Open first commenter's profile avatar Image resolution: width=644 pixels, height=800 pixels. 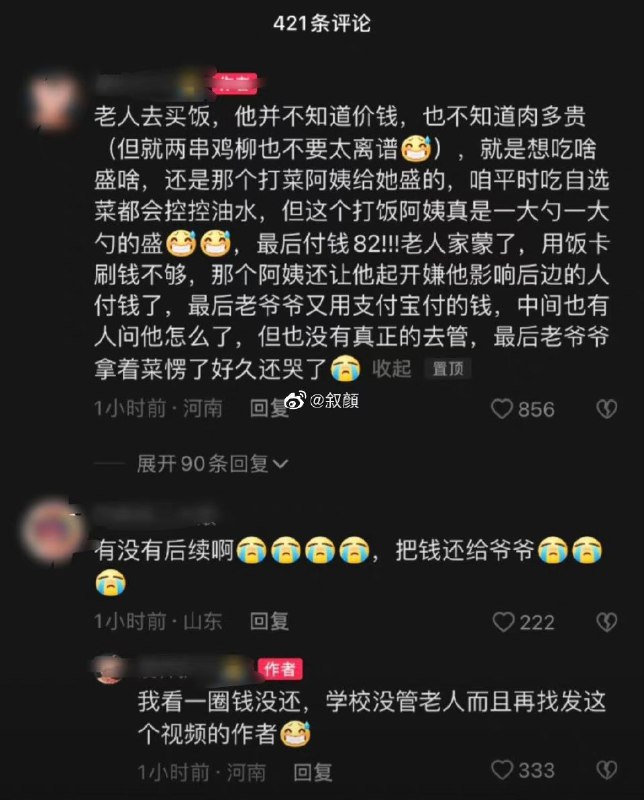pos(53,101)
